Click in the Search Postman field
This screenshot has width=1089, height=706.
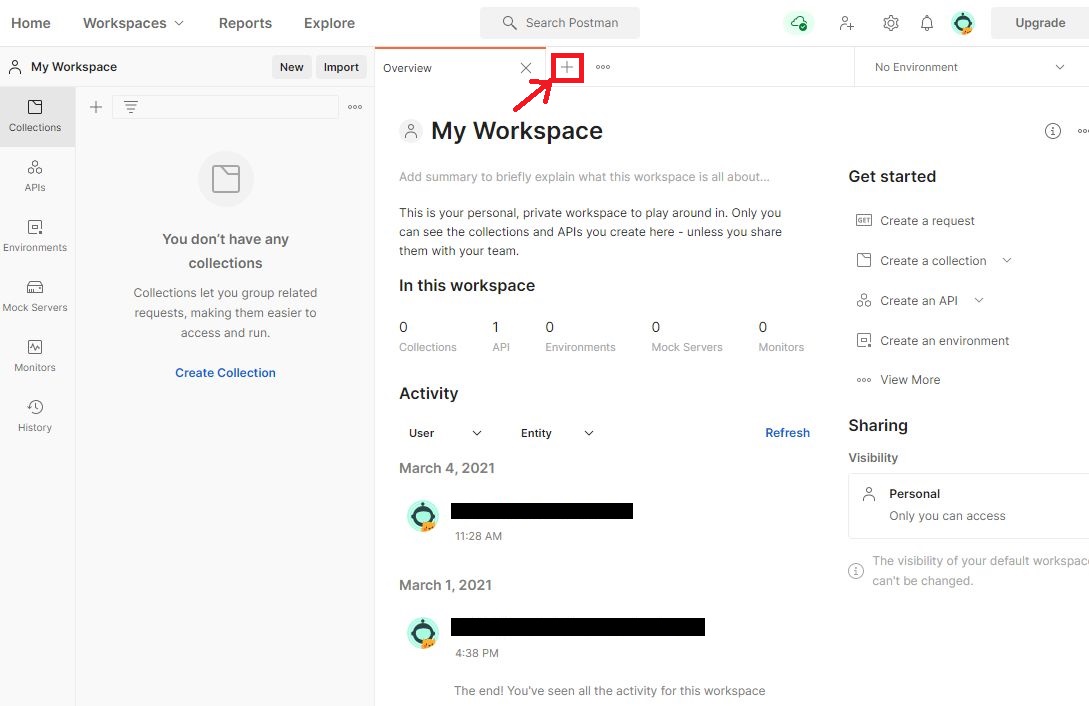[560, 23]
